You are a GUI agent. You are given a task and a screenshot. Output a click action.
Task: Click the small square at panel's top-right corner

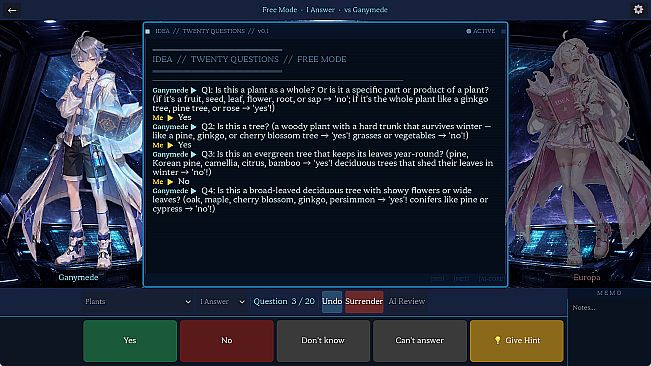pyautogui.click(x=503, y=31)
